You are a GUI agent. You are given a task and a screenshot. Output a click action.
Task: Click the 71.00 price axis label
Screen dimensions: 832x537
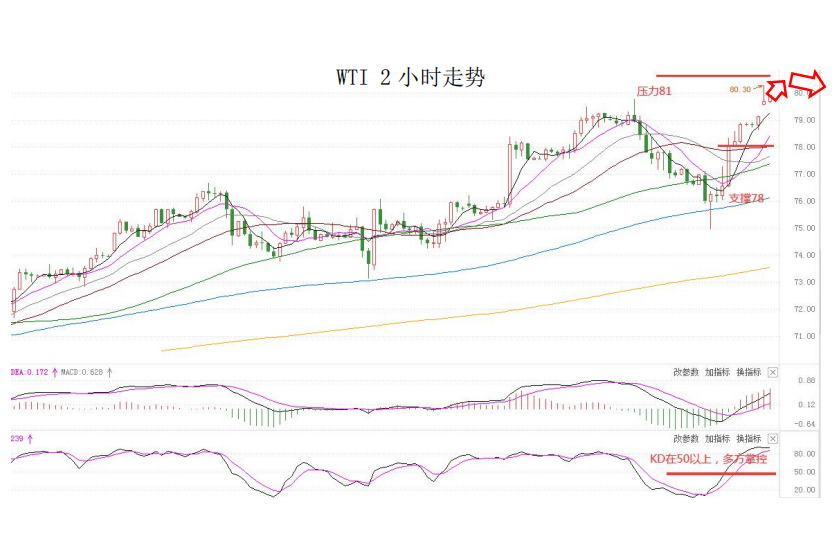804,336
